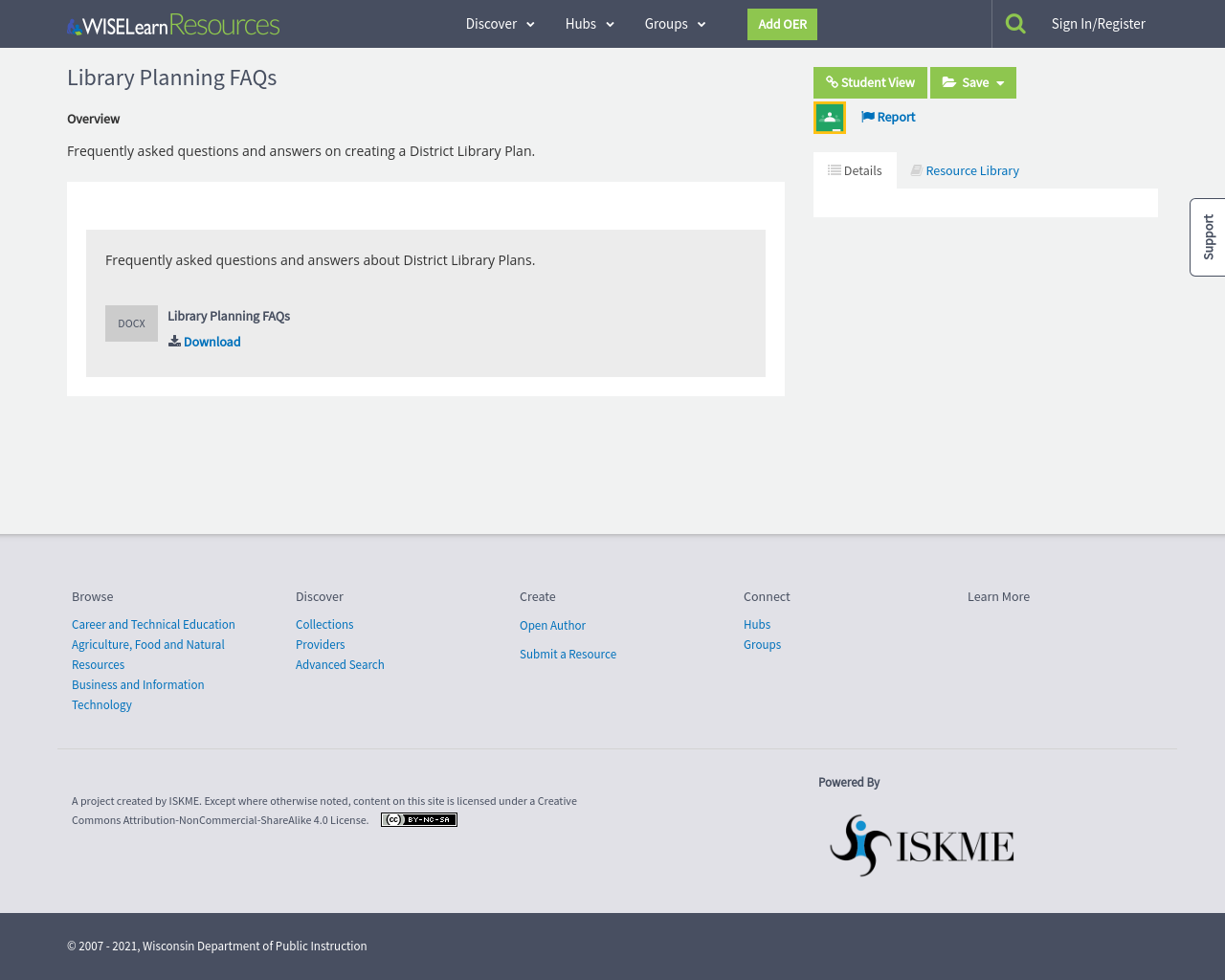Screen dimensions: 1225x980
Task: Click the Open Author link under Create
Action: pyautogui.click(x=552, y=625)
